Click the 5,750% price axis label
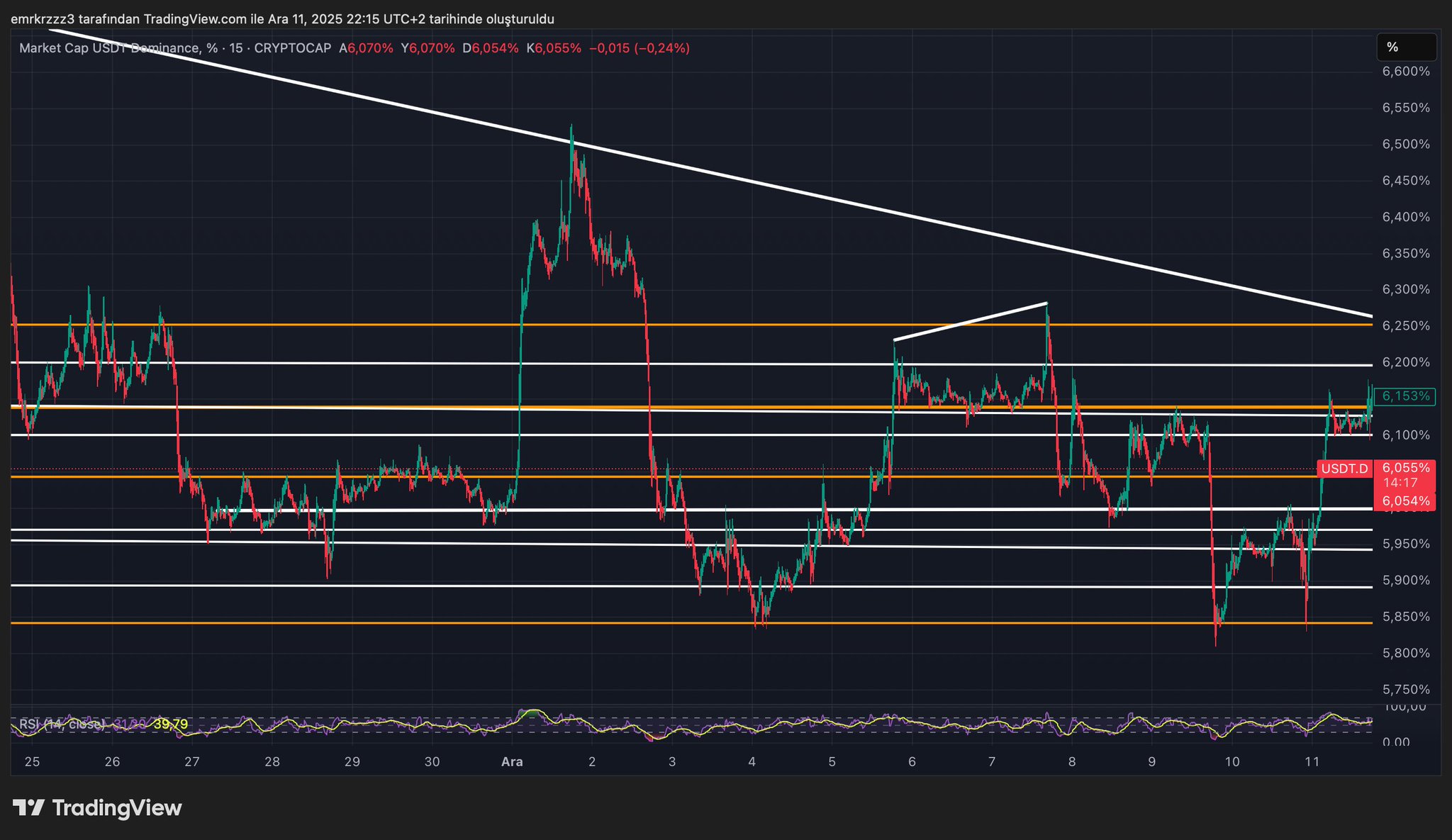The image size is (1452, 840). coord(1405,690)
